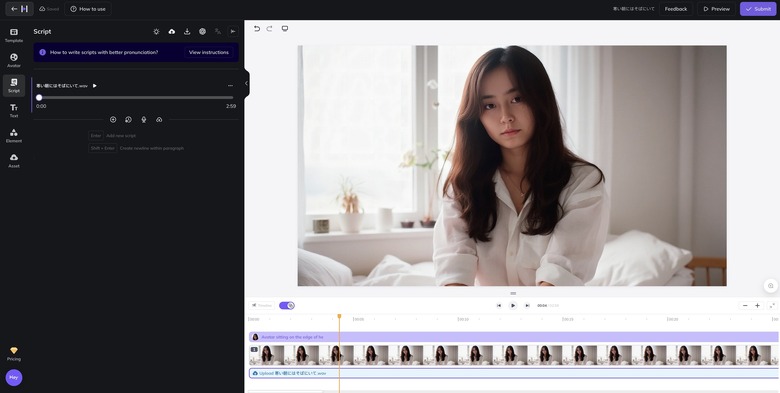780x393 pixels.
Task: Select the Script panel in sidebar
Action: click(x=14, y=86)
